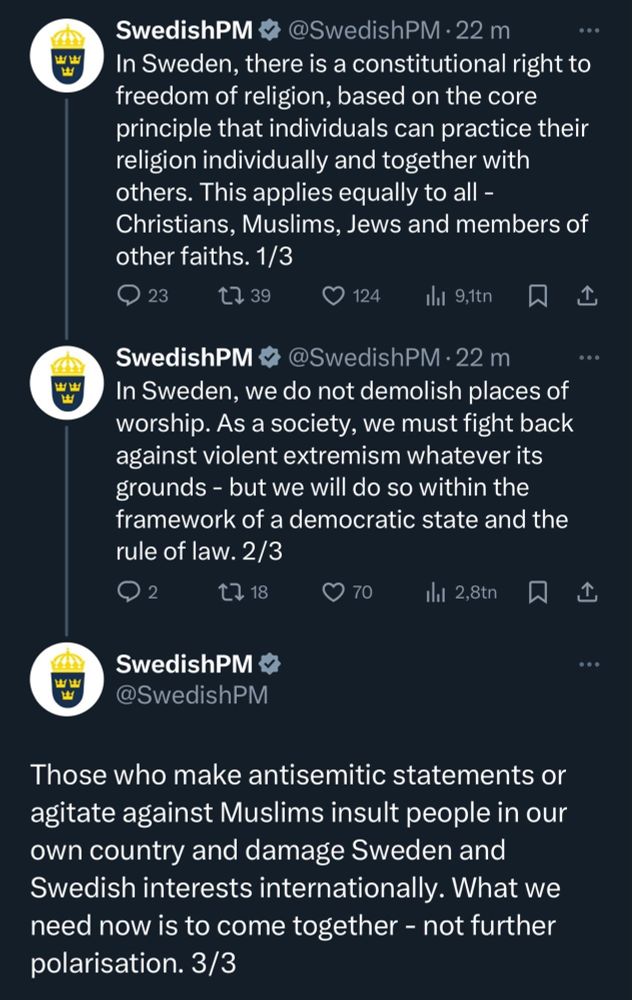Like the second tweet with 70 likes
Viewport: 632px width, 1000px height.
[347, 592]
